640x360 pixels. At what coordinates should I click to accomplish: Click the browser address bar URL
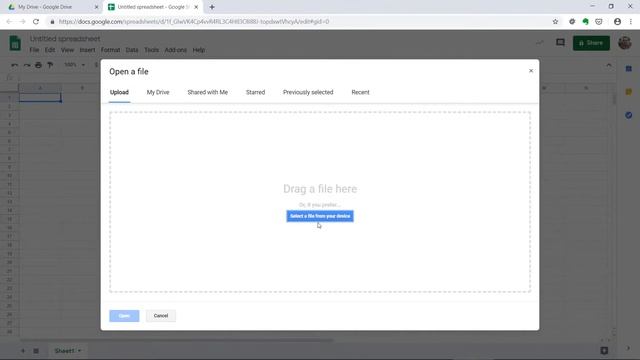194,22
